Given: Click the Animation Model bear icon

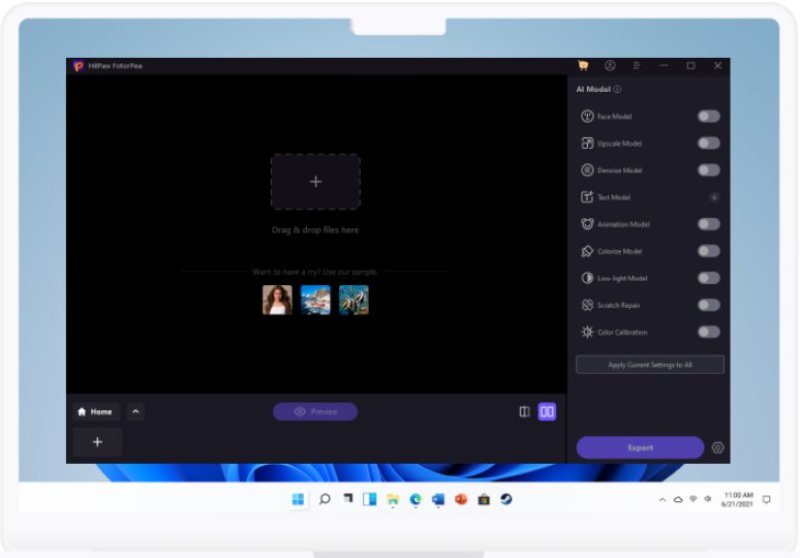Looking at the screenshot, I should [x=587, y=224].
